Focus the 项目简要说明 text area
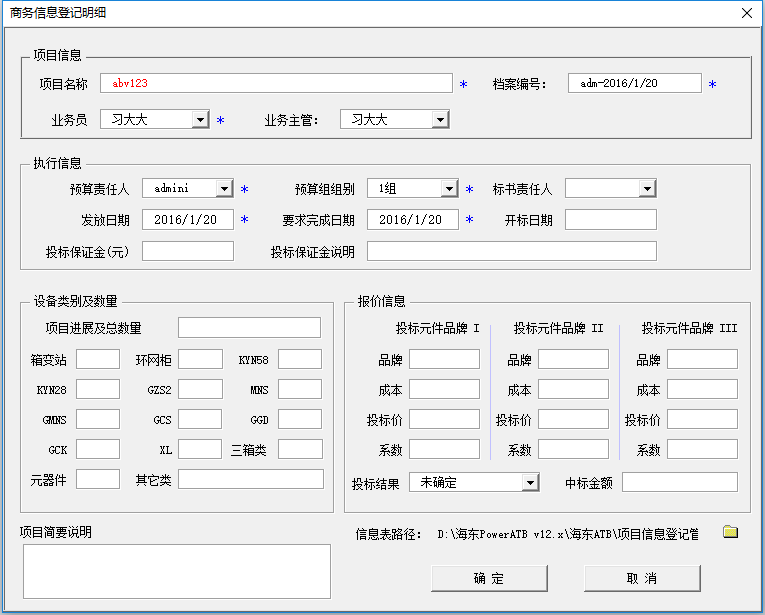The height and width of the screenshot is (615, 765). tap(175, 571)
